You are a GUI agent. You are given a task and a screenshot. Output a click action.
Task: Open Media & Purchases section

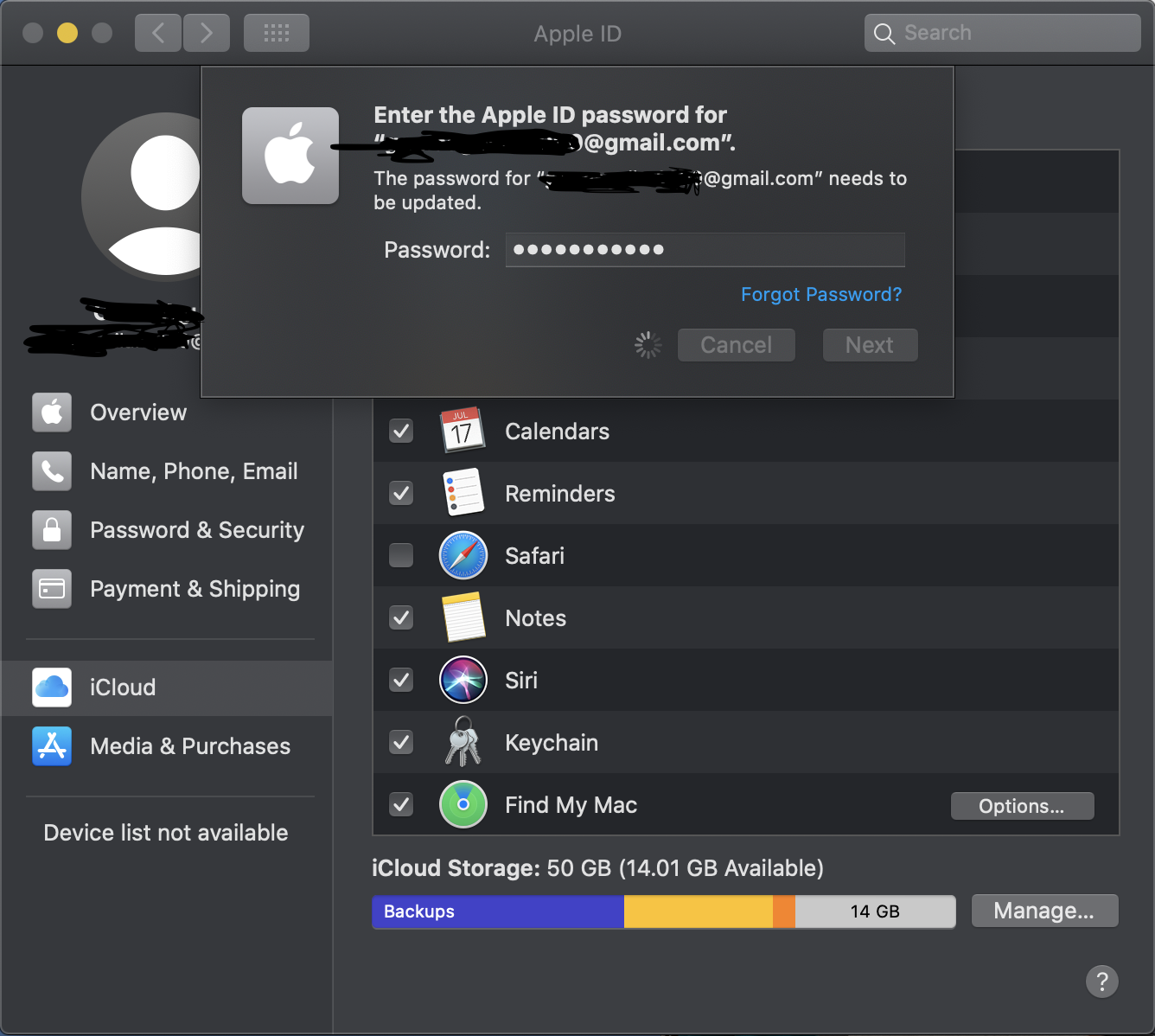[168, 746]
